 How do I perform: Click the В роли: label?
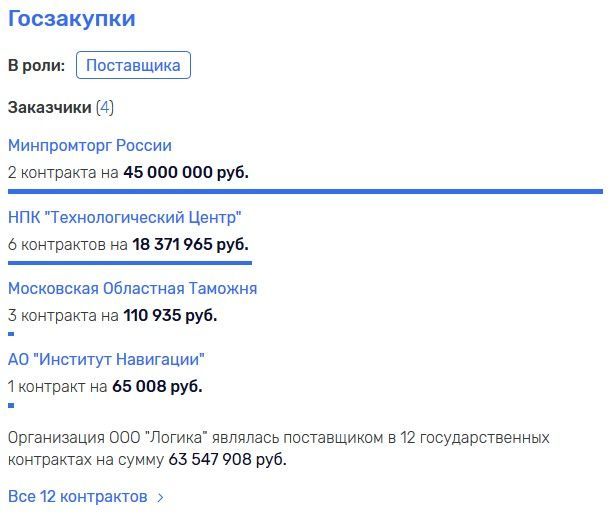[x=36, y=65]
